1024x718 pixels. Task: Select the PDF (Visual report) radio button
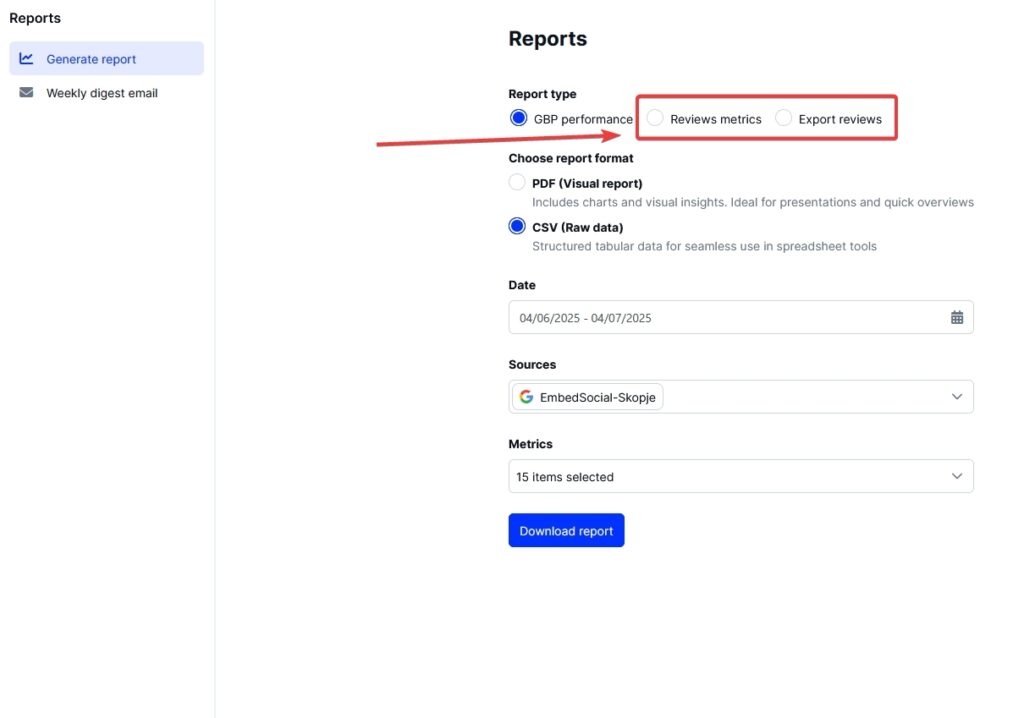517,183
